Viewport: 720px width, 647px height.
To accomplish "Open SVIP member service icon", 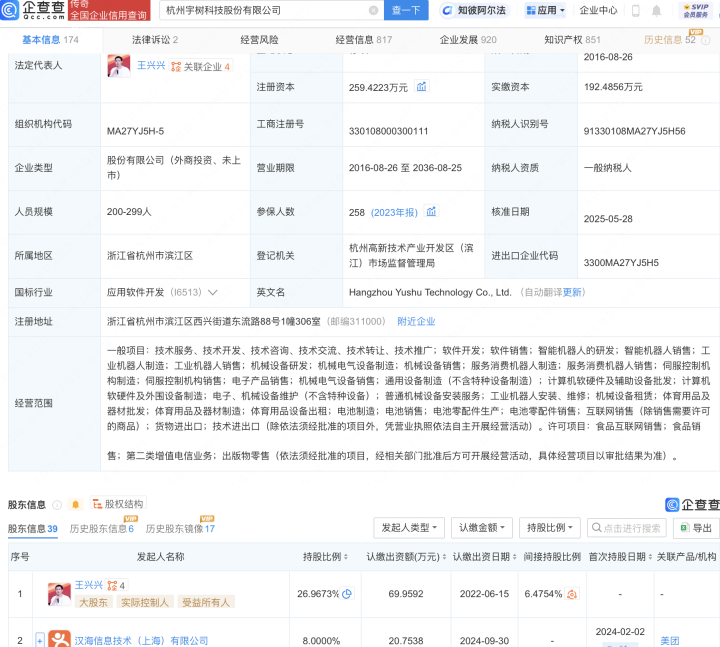I will (696, 11).
